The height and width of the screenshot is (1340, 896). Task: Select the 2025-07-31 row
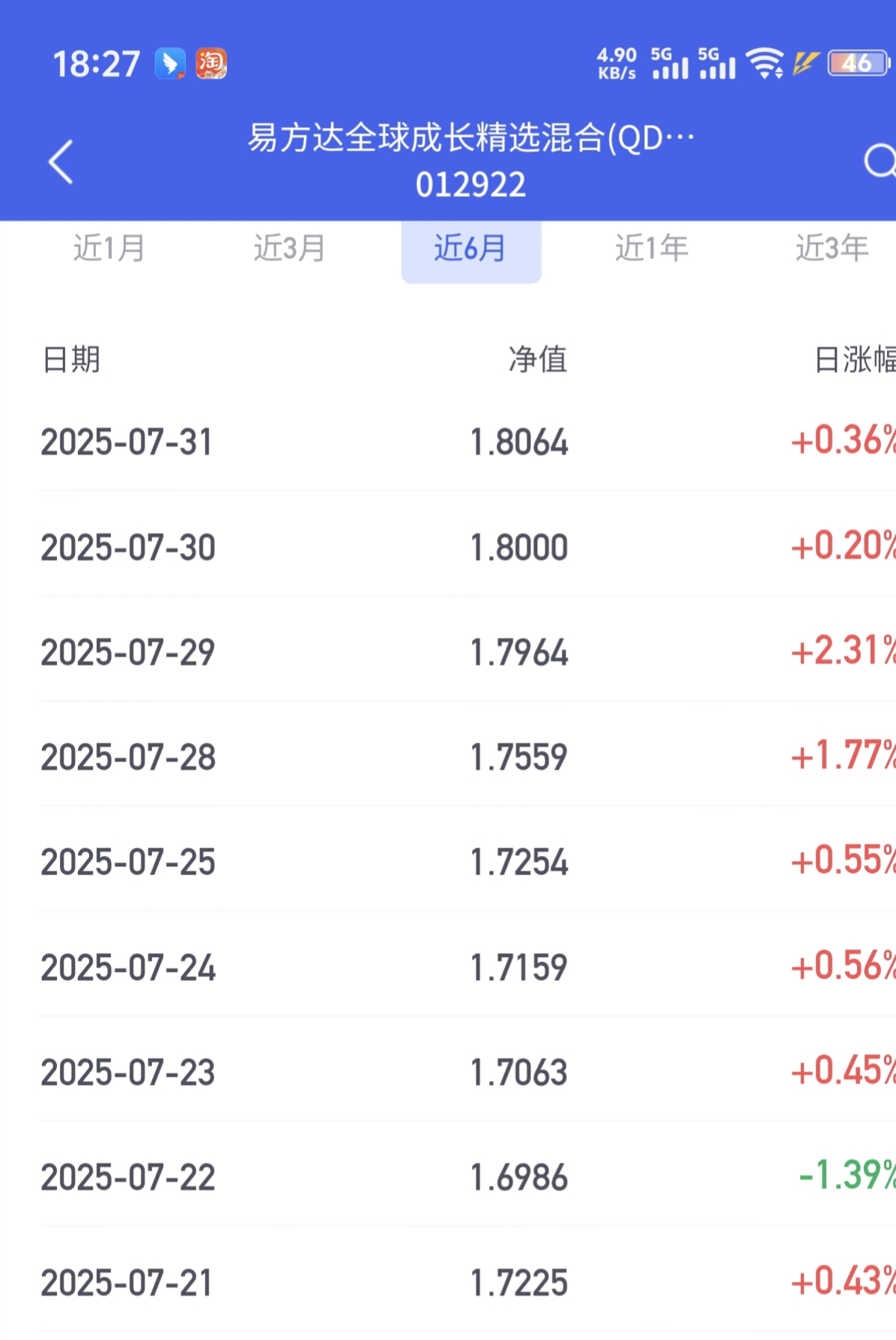click(x=468, y=441)
